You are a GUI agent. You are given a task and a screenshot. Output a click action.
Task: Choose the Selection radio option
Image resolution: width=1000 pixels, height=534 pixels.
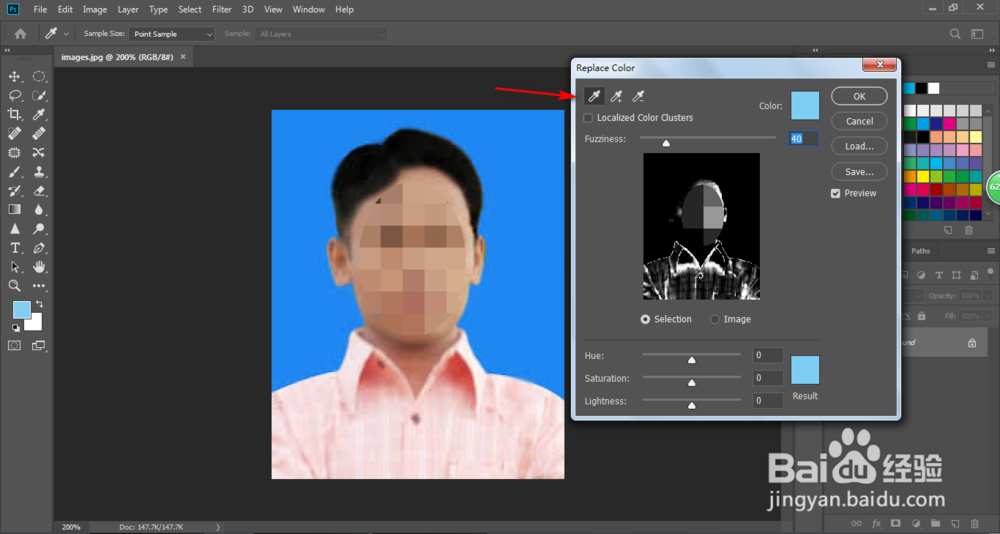(x=645, y=319)
